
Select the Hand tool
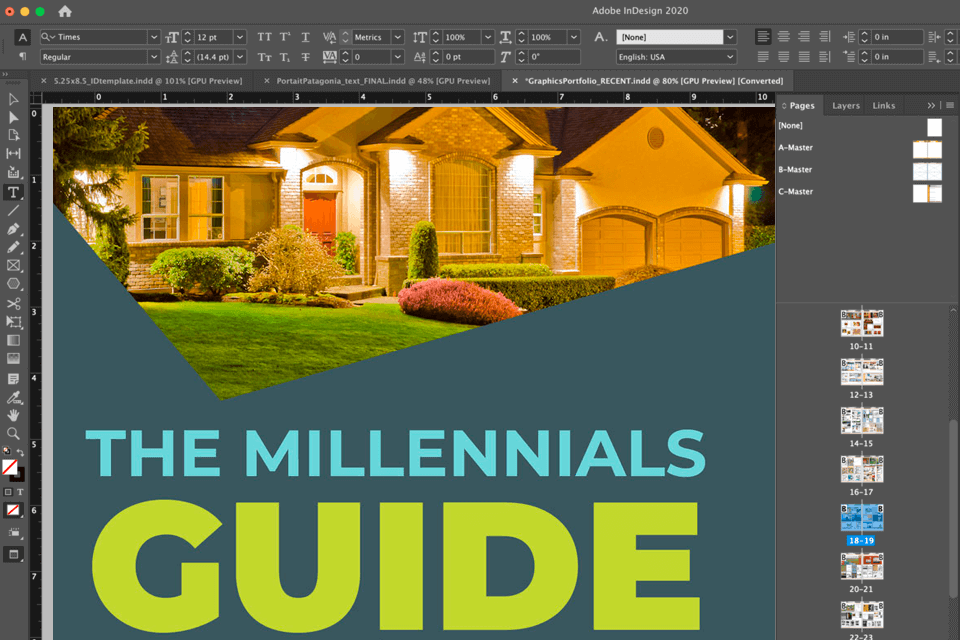tap(13, 416)
